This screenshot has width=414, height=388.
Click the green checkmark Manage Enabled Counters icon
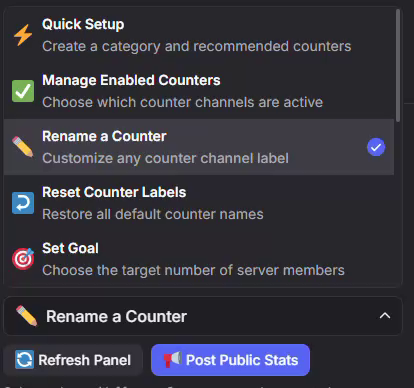click(23, 91)
